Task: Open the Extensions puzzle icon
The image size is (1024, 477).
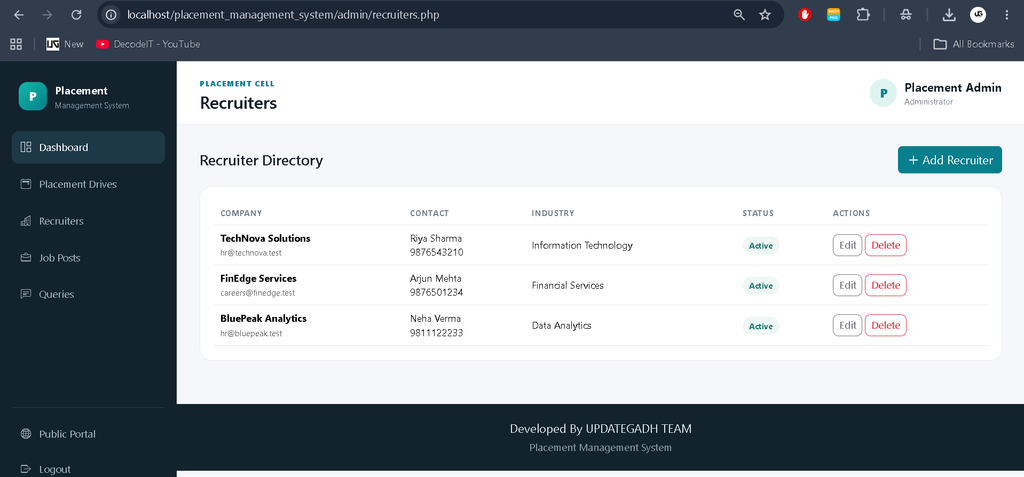Action: [863, 14]
